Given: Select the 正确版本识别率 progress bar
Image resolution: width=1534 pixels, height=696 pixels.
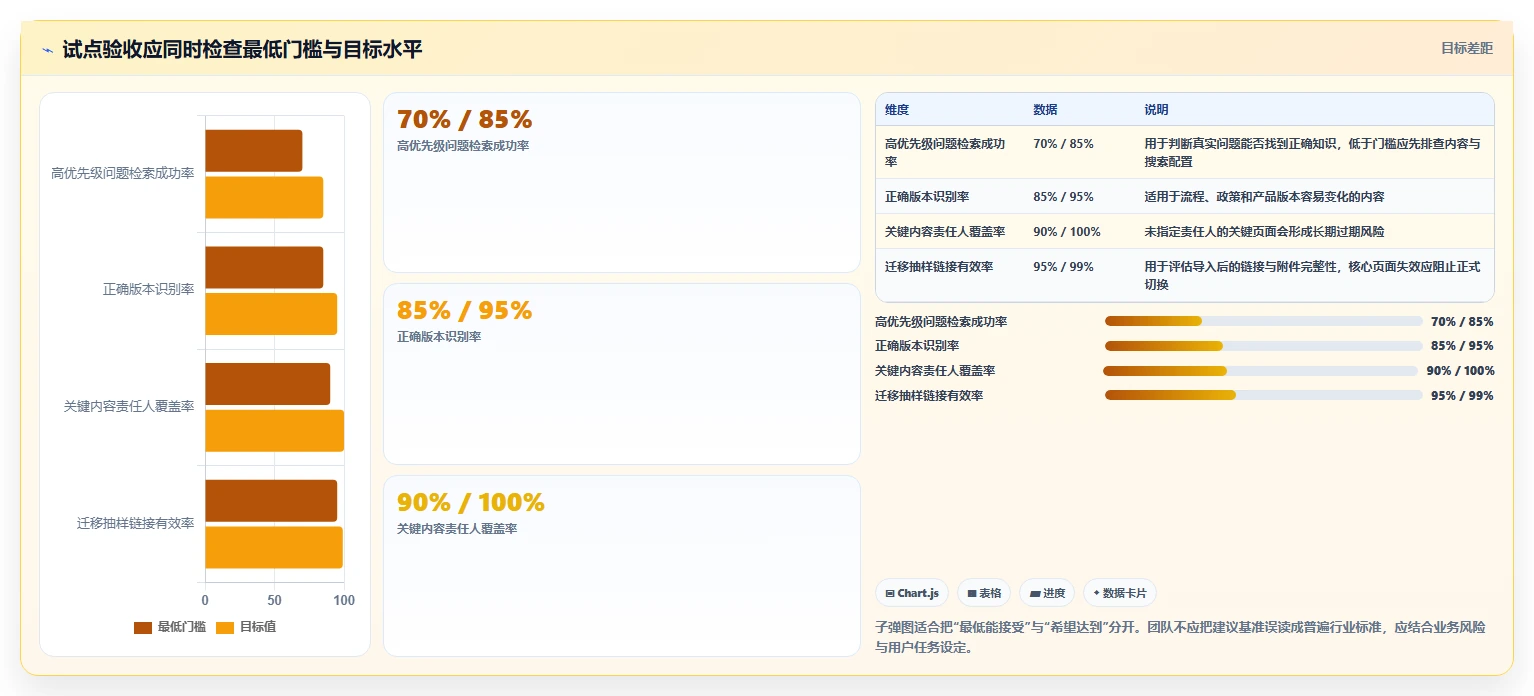Looking at the screenshot, I should tap(1263, 346).
